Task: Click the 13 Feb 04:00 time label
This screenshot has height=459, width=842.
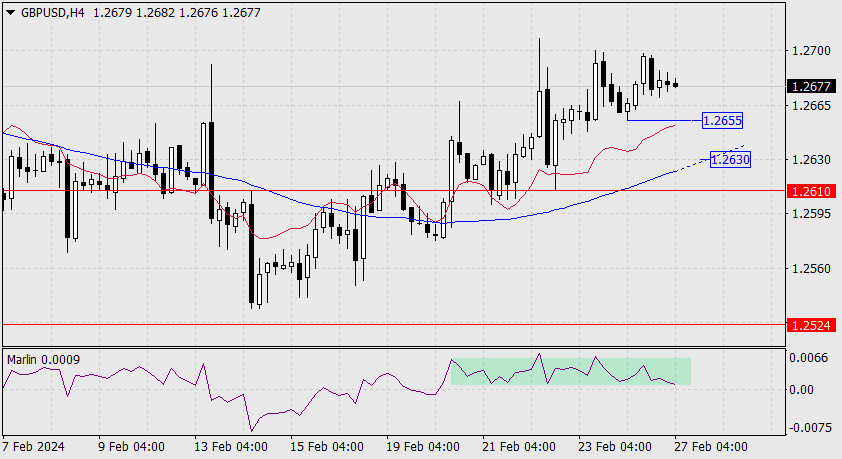Action: (230, 447)
